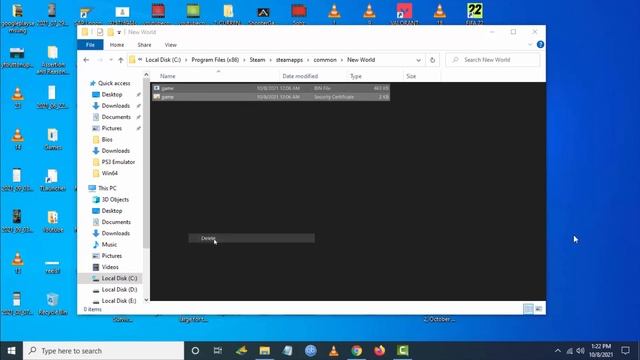This screenshot has width=640, height=360.
Task: Click the taskbar search box
Action: [x=104, y=351]
